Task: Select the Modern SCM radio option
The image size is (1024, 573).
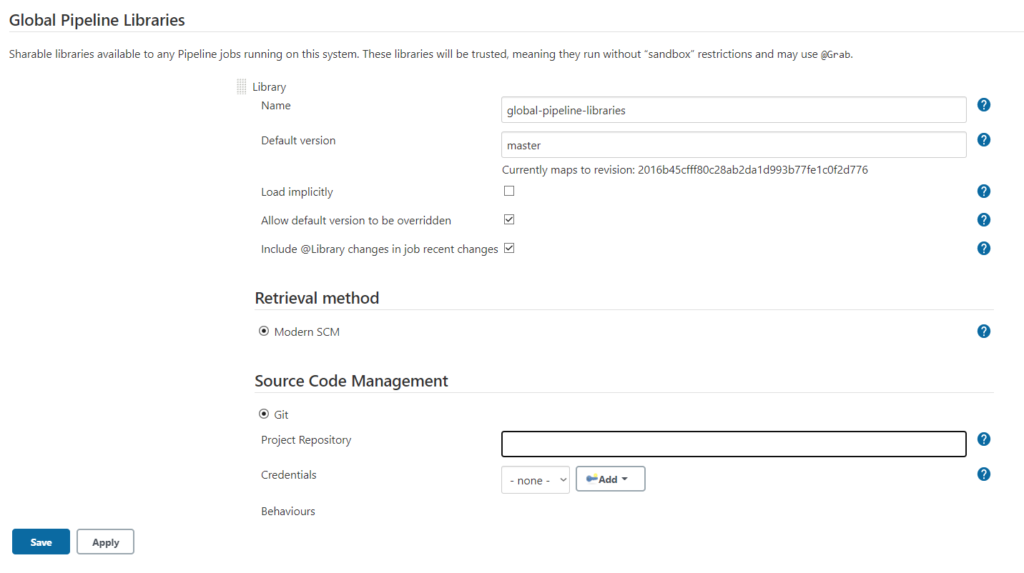Action: point(264,331)
